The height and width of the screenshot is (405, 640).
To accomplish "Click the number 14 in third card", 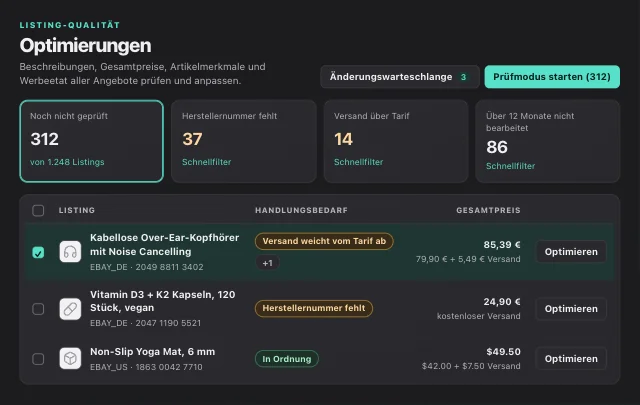I will 343,139.
